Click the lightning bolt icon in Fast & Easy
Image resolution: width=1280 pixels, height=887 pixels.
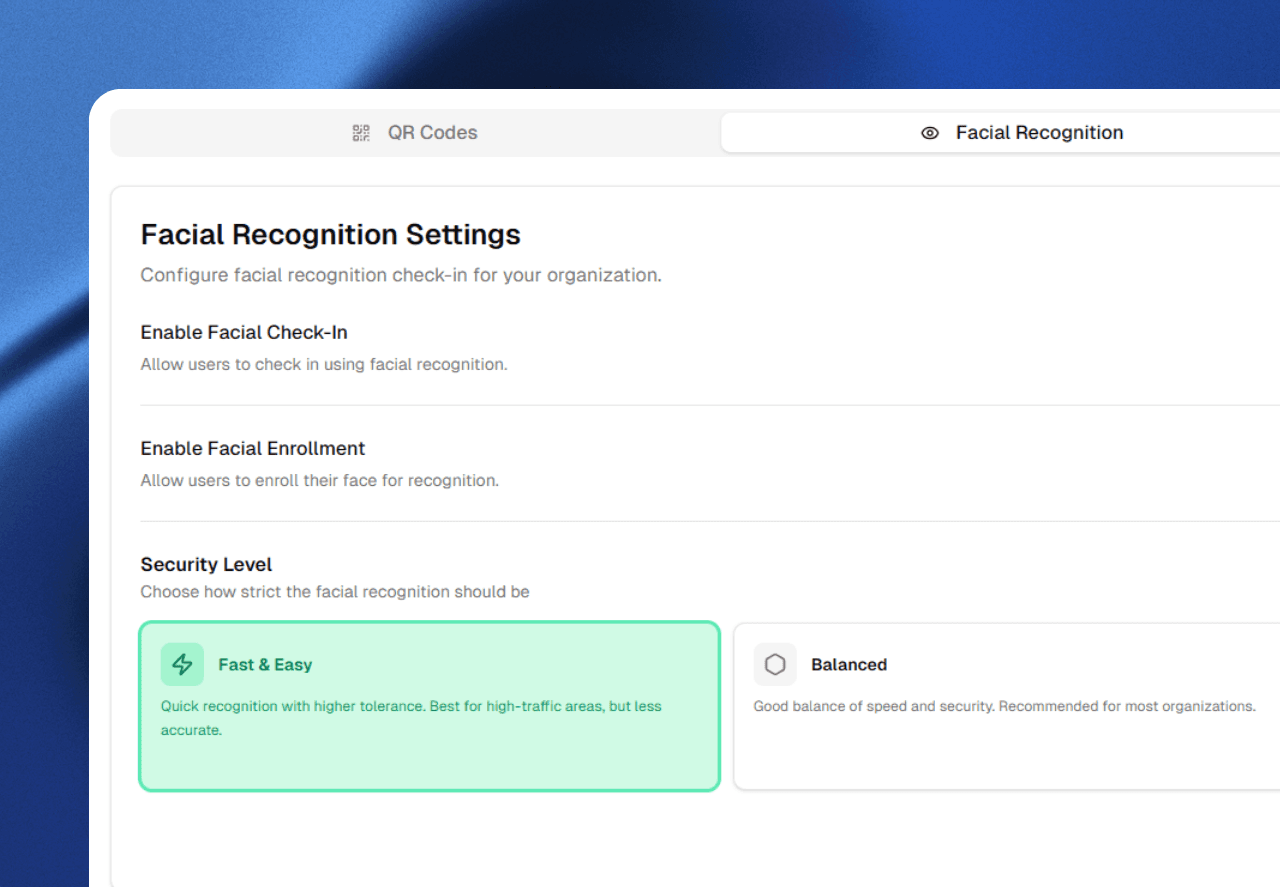click(182, 664)
